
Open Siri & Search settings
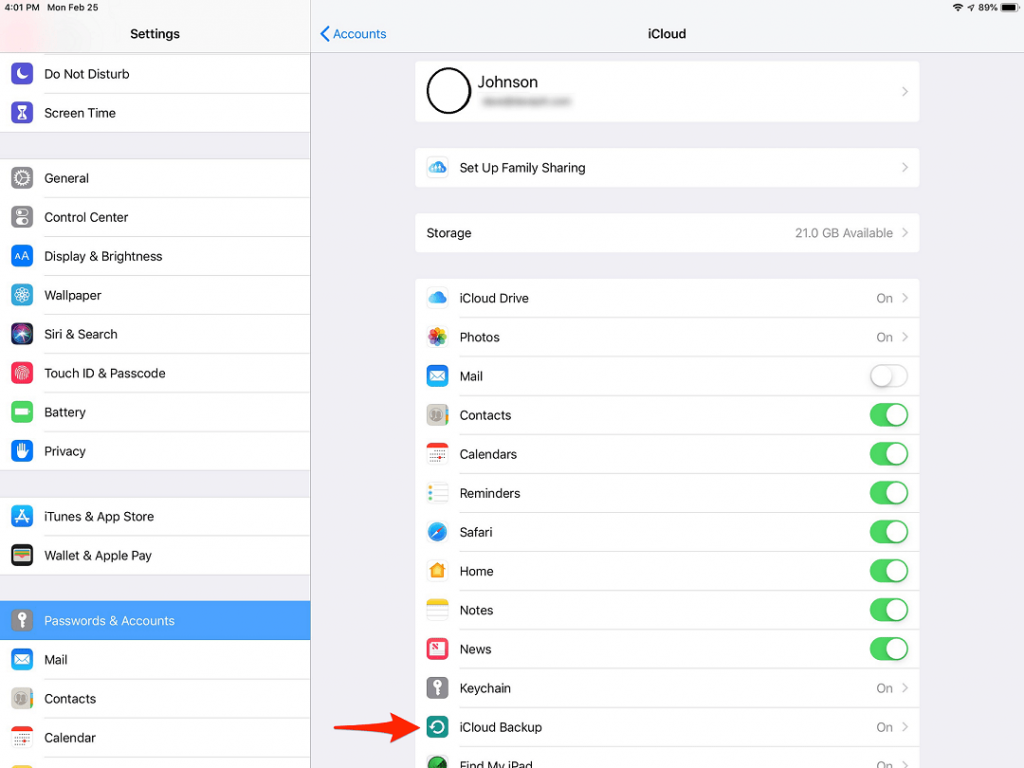pyautogui.click(x=155, y=334)
